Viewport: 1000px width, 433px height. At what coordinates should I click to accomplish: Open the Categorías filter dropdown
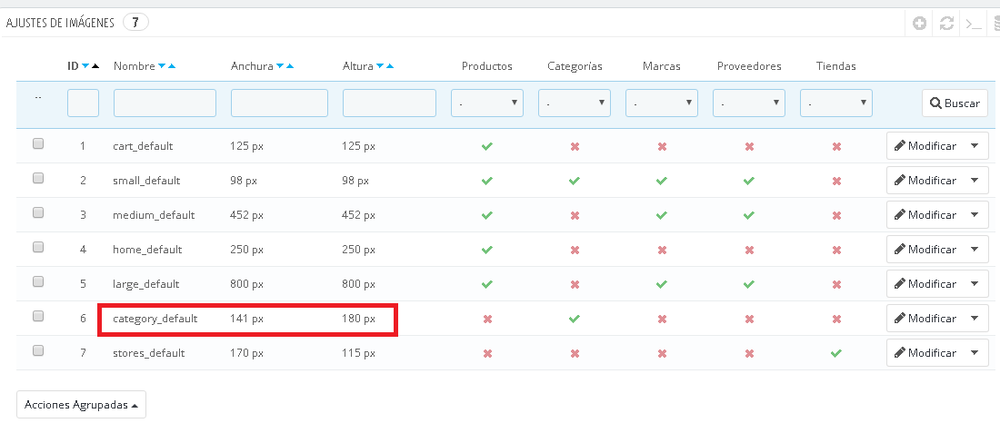pos(575,103)
